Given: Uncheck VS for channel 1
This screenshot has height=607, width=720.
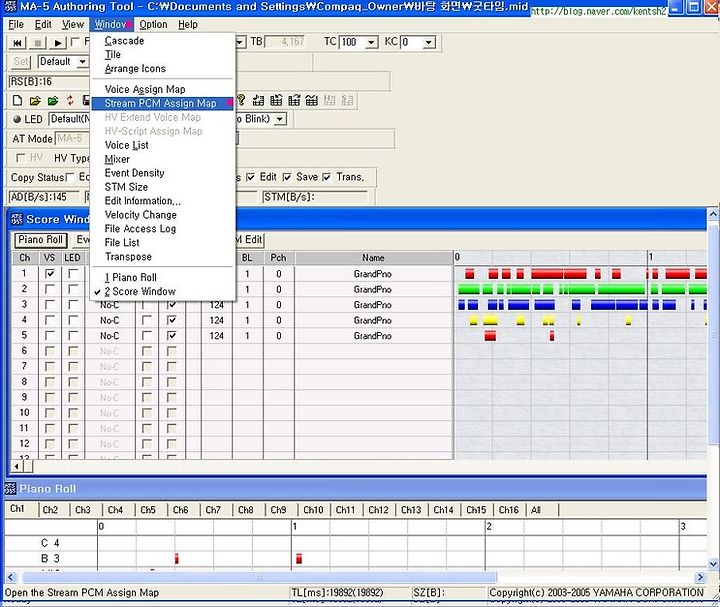Looking at the screenshot, I should coord(50,274).
